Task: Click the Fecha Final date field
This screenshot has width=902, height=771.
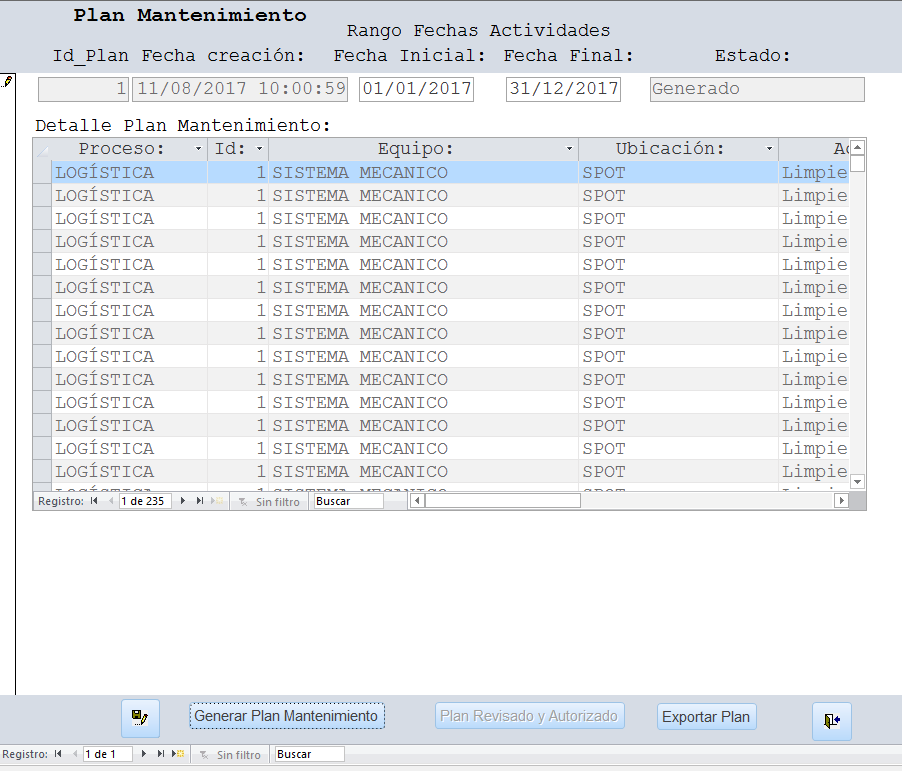Action: tap(563, 89)
